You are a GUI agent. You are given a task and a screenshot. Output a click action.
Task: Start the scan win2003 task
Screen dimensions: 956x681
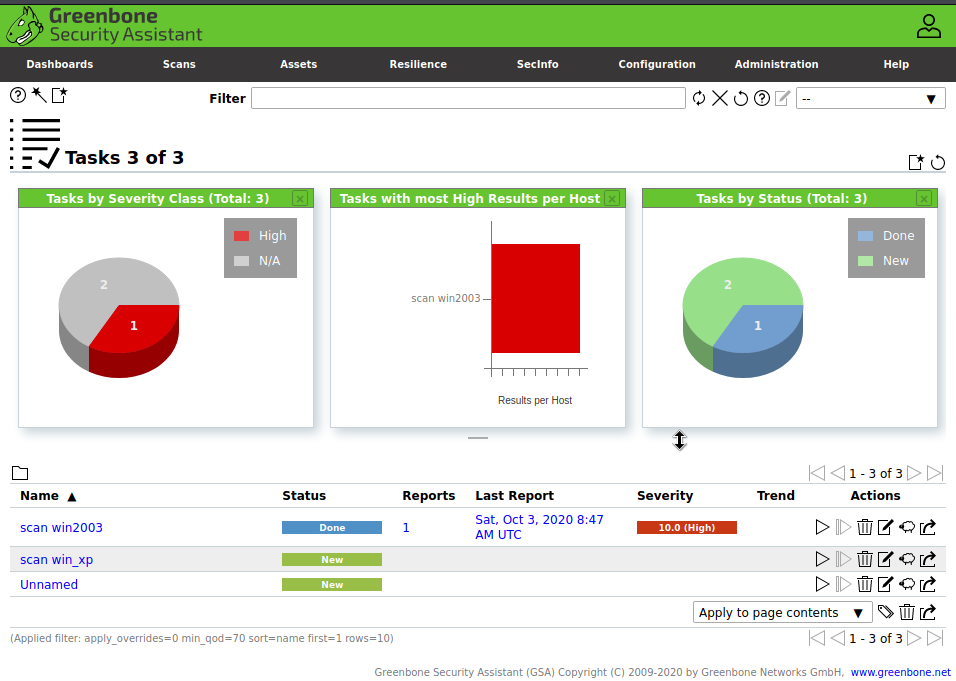[x=822, y=527]
